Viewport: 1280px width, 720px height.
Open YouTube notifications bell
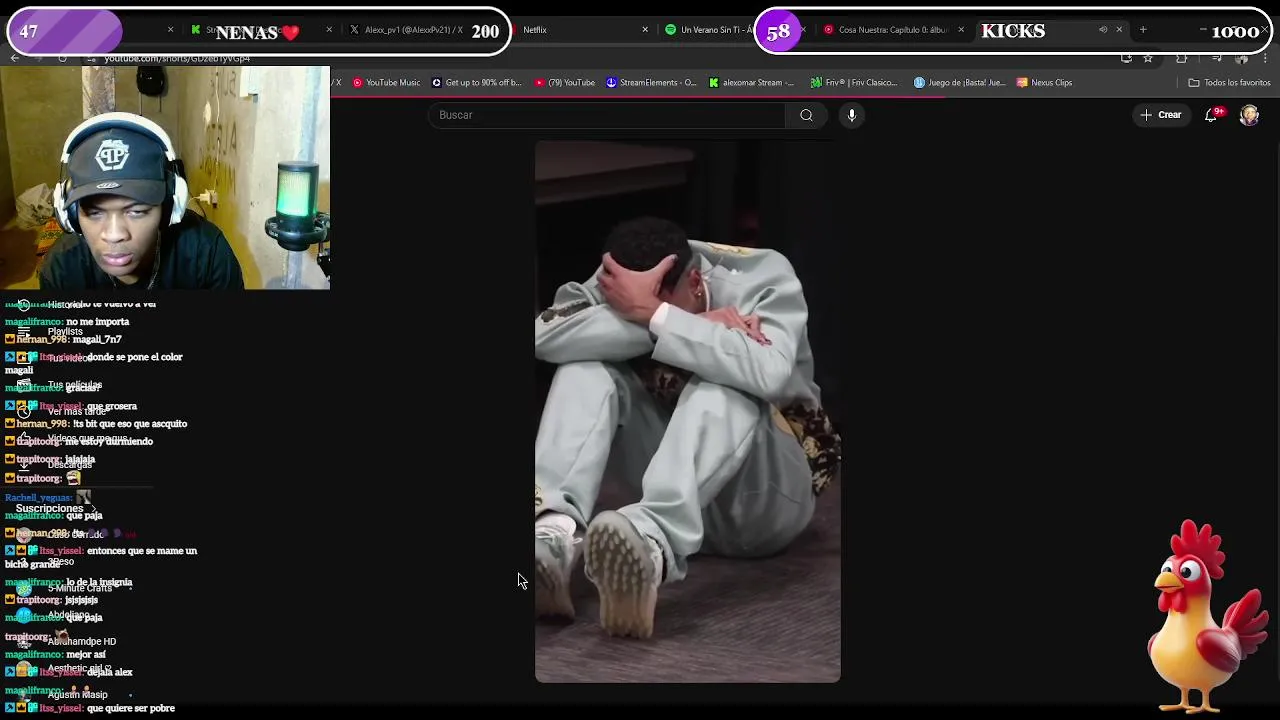[x=1211, y=115]
